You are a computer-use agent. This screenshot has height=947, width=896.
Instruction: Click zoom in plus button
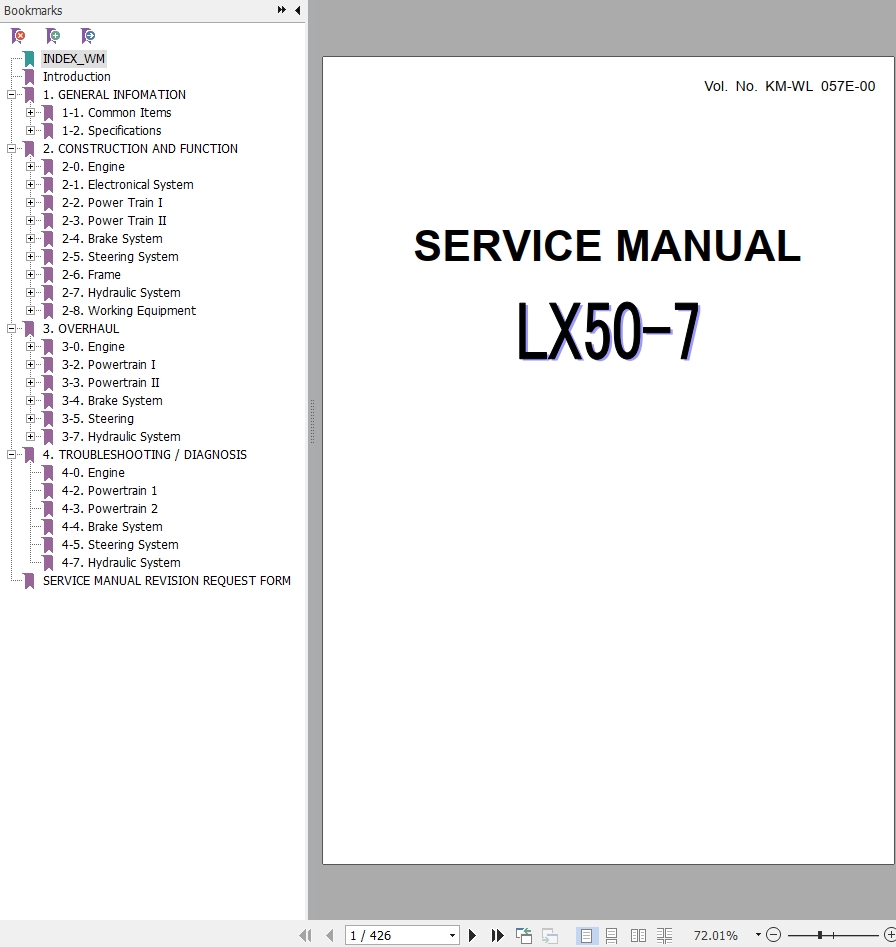(889, 935)
